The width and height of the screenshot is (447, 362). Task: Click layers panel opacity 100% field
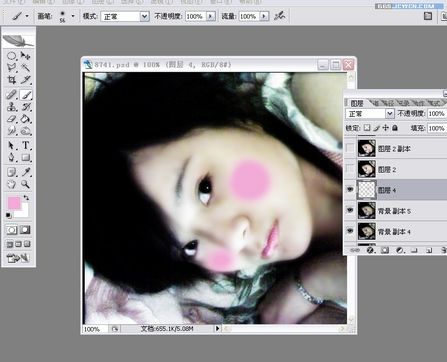437,114
